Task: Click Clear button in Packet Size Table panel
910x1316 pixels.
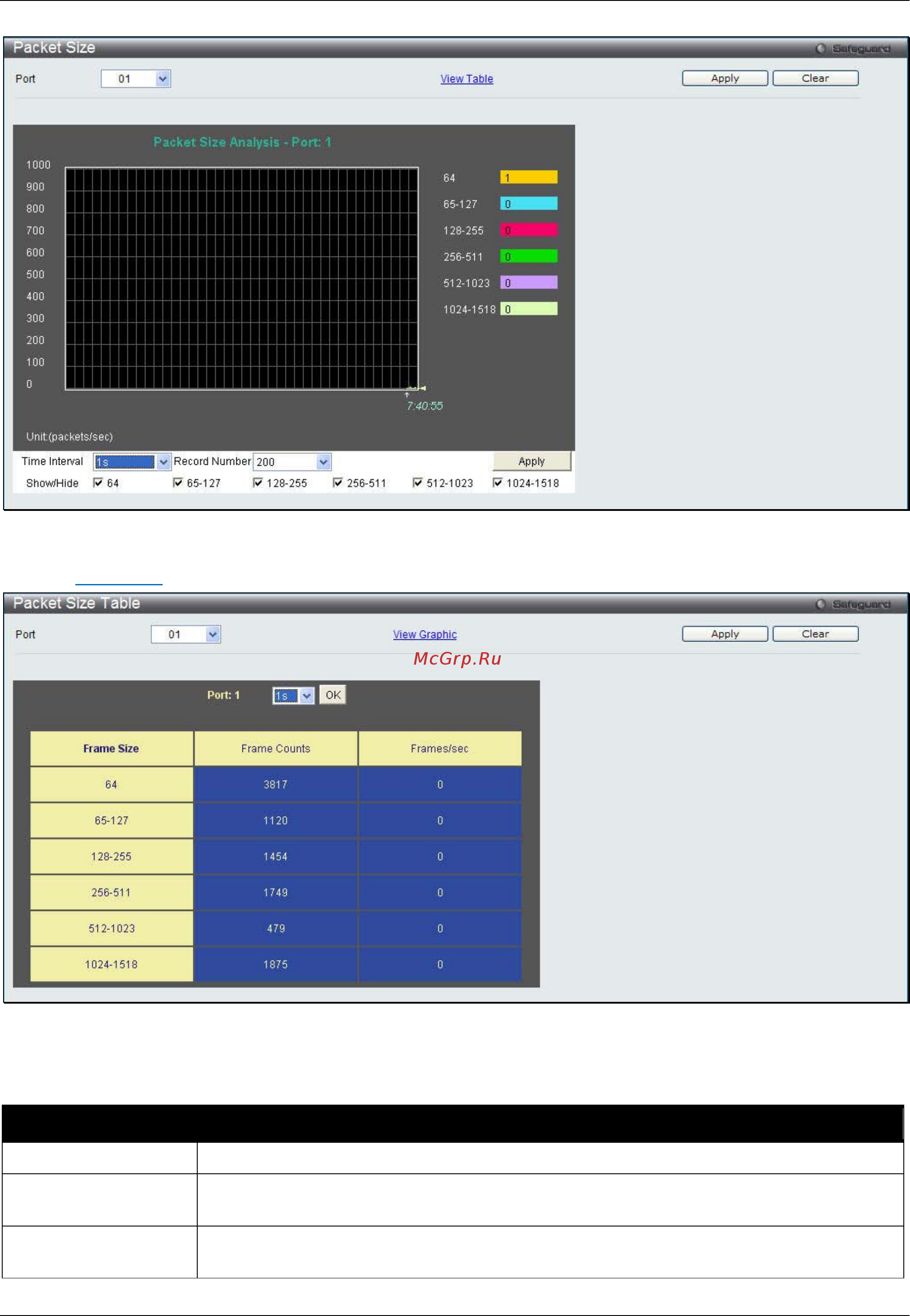Action: click(x=815, y=634)
